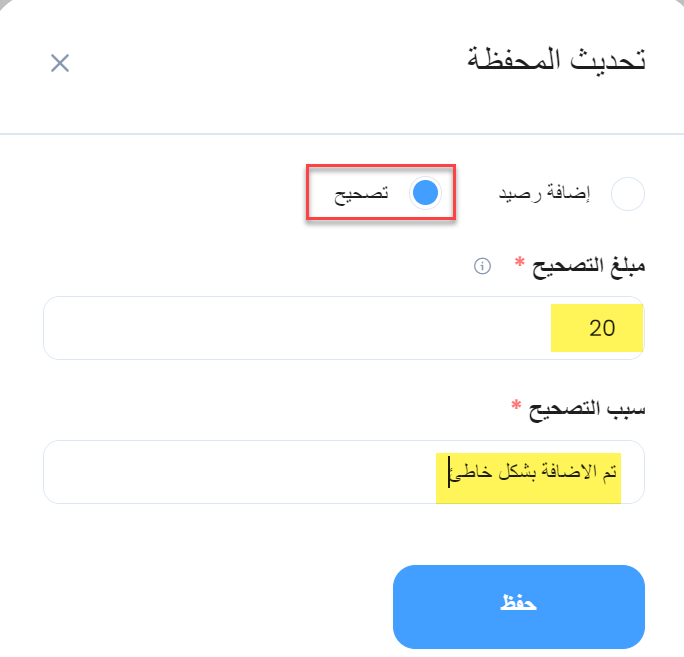Click the info icon beside مبلغ التصحيح
Screen dimensions: 684x657
(x=482, y=266)
